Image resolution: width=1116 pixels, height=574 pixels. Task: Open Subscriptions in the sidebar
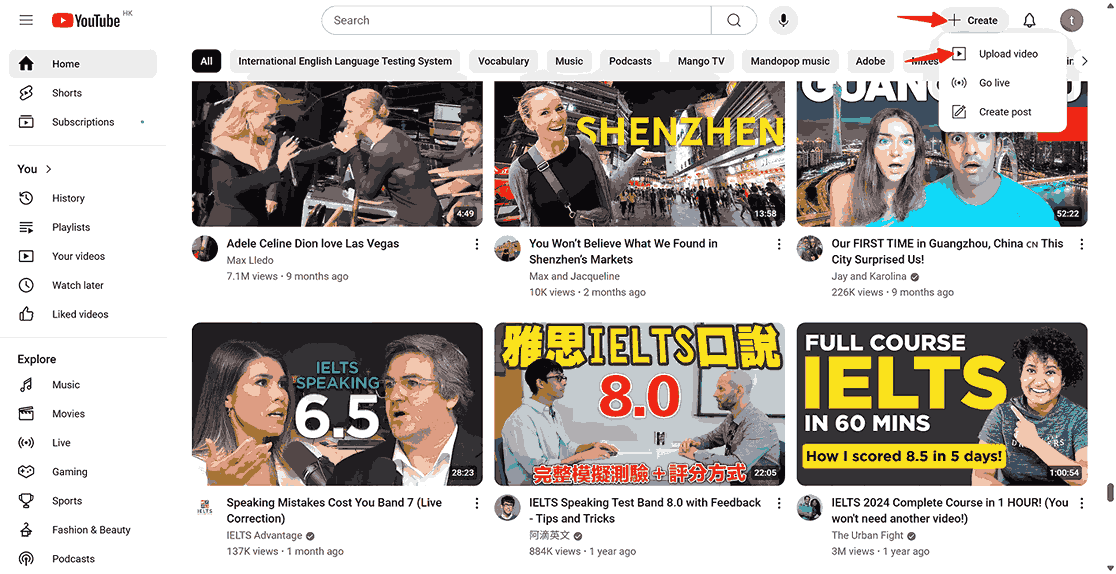point(83,122)
